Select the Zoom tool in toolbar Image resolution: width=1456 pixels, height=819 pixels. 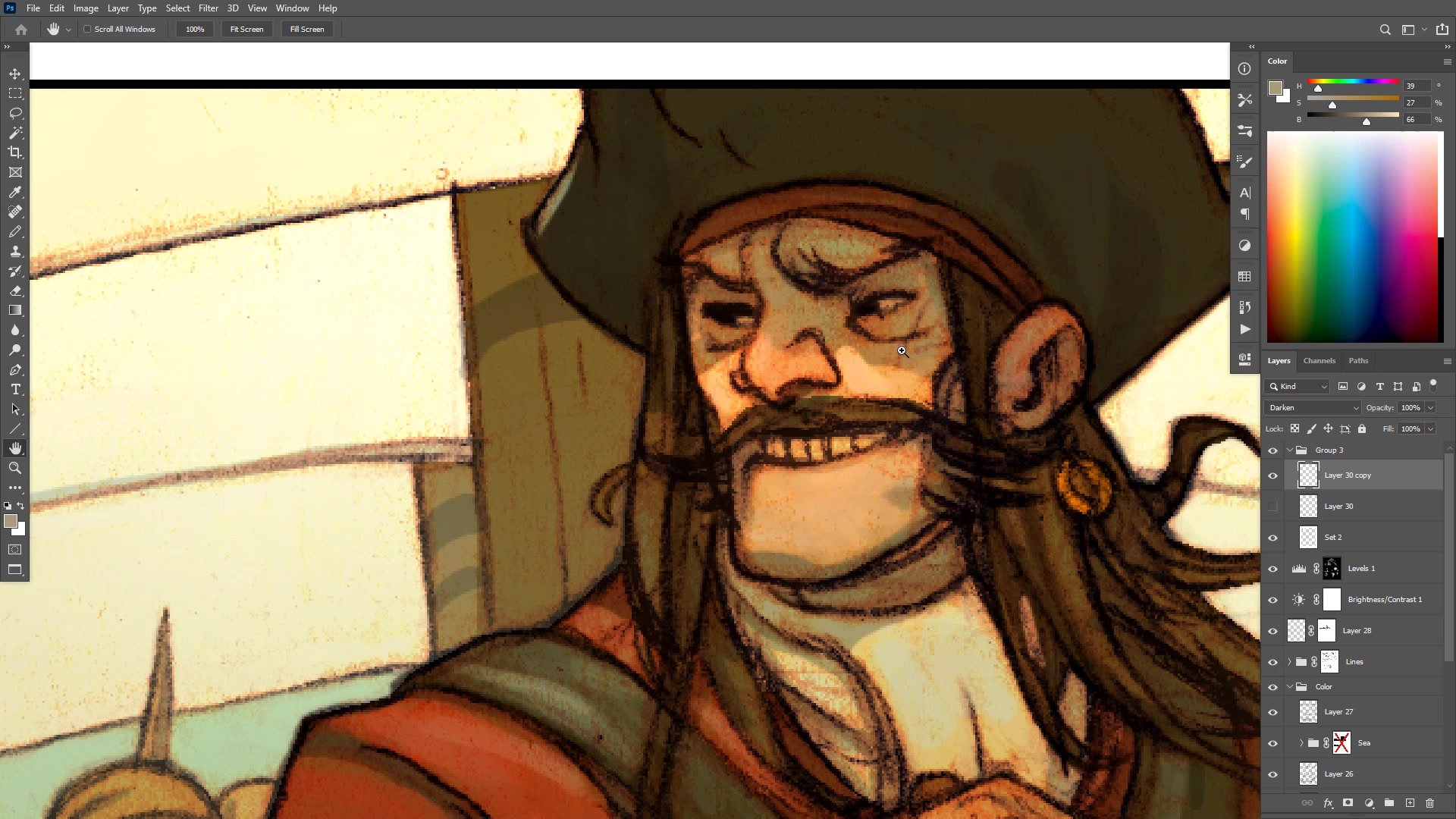click(x=15, y=468)
